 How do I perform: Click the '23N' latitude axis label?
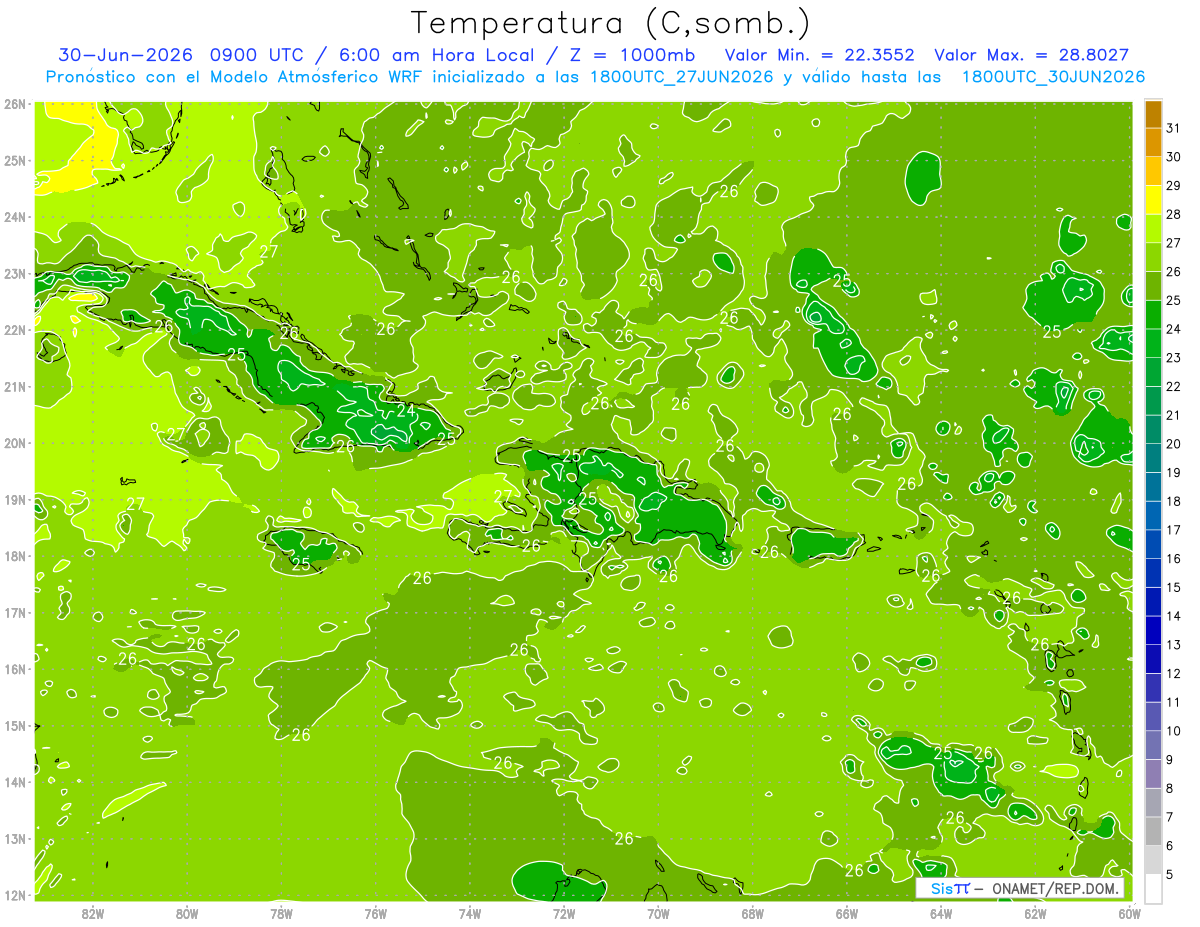pyautogui.click(x=14, y=274)
